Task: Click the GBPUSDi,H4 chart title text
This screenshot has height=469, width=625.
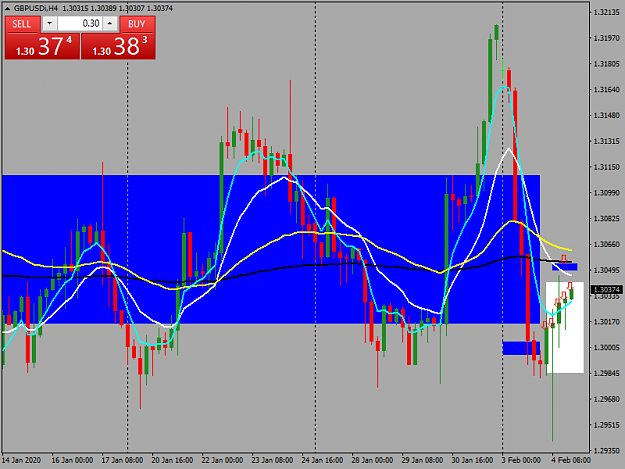Action: [36, 8]
